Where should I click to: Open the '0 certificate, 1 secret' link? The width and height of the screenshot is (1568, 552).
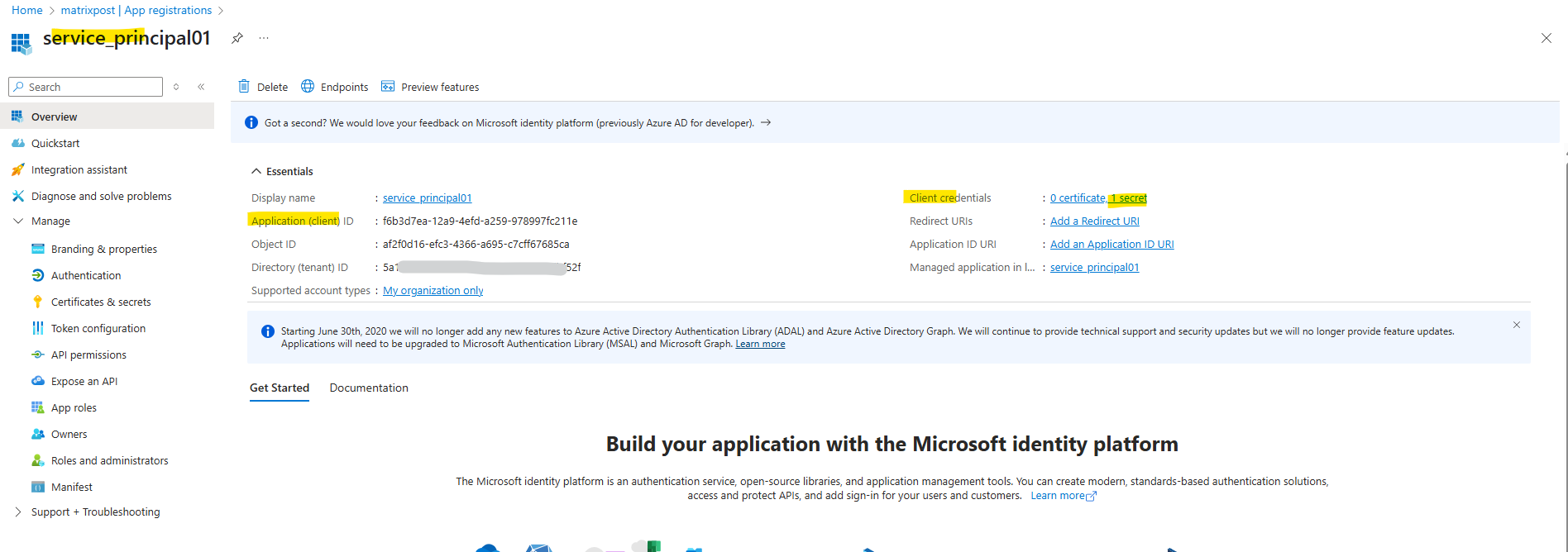pos(1098,197)
